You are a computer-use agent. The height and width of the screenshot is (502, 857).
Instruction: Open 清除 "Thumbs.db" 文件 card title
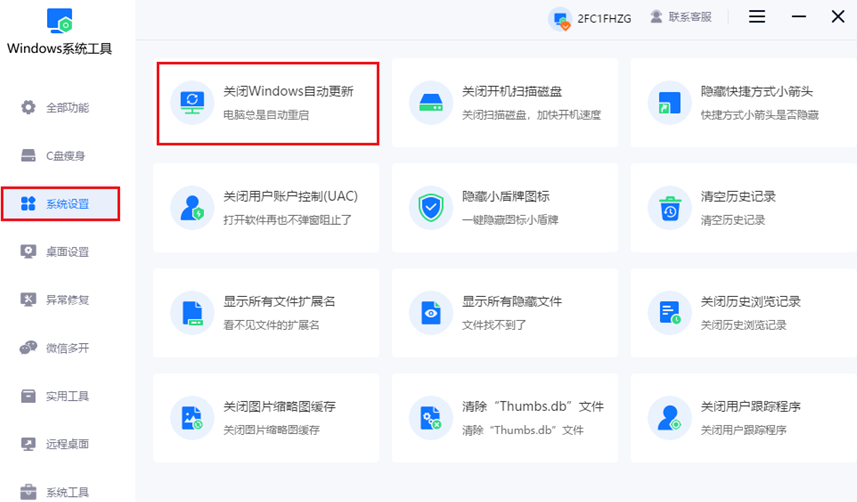click(x=533, y=406)
